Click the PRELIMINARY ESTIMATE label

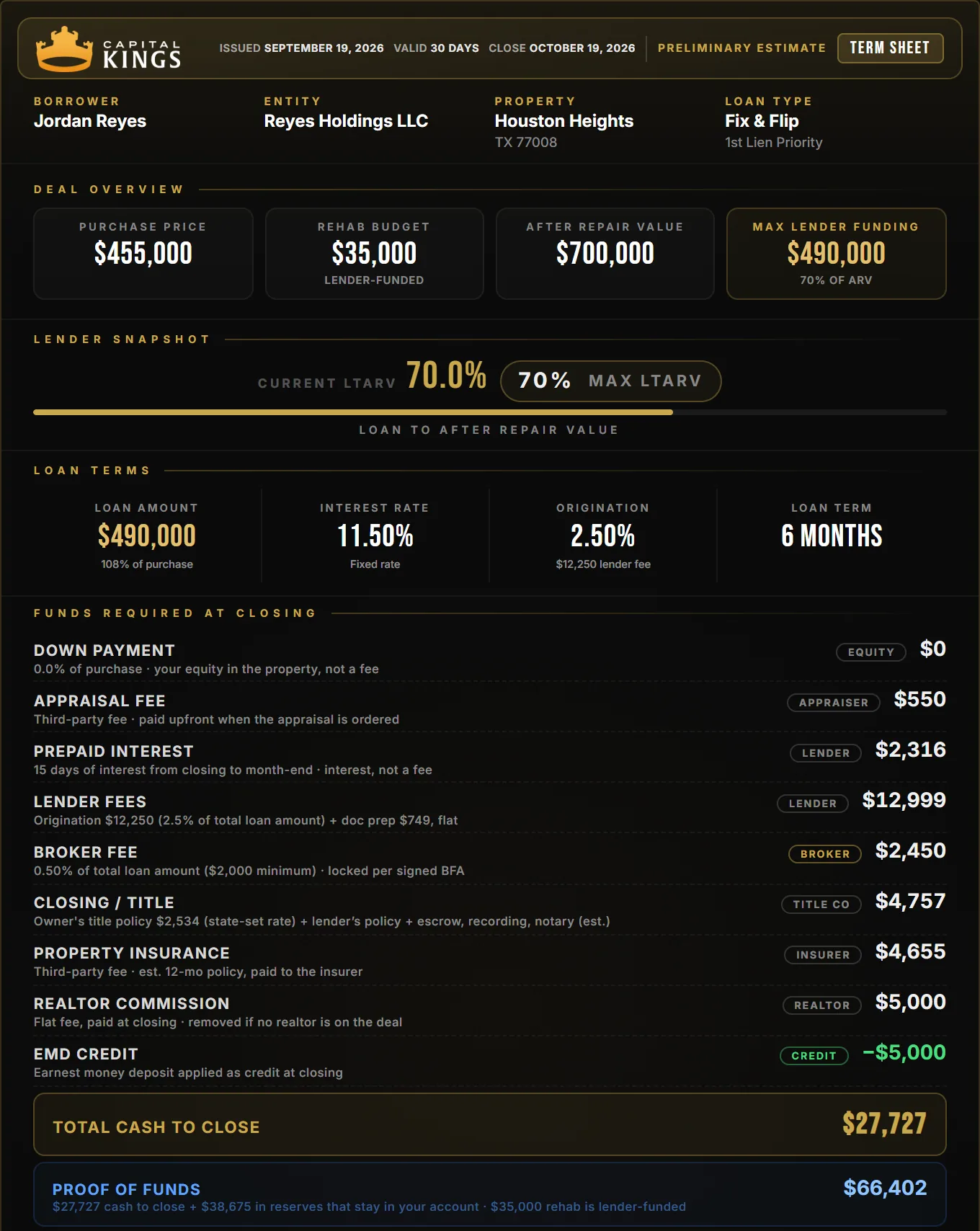tap(741, 48)
